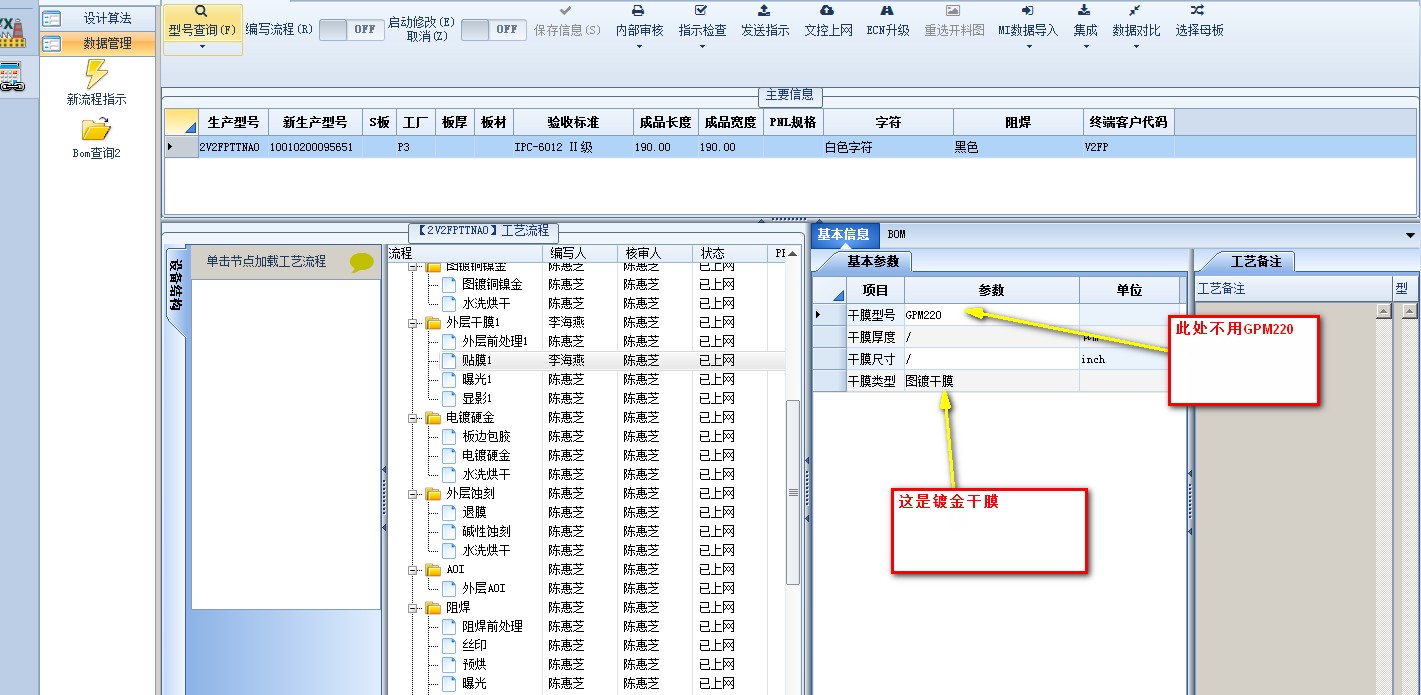
Task: Click the 图镀干膜 value cell
Action: pos(991,381)
